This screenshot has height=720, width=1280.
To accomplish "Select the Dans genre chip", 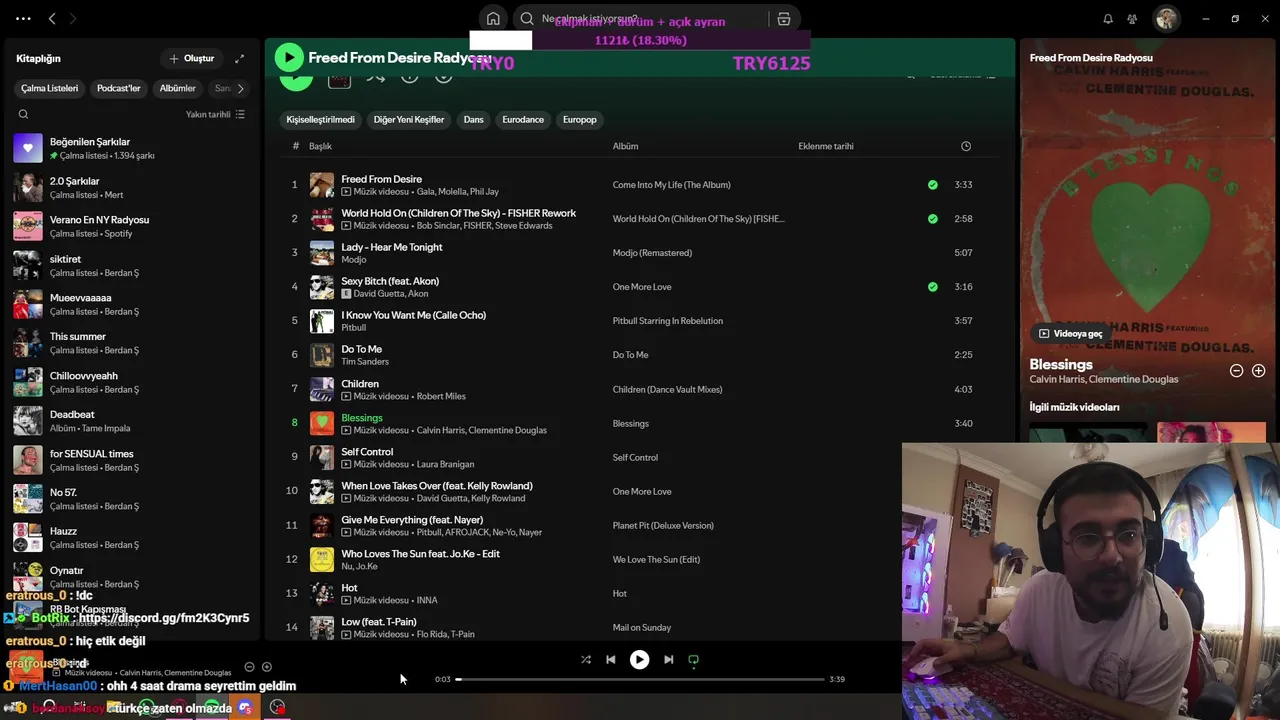I will [474, 120].
